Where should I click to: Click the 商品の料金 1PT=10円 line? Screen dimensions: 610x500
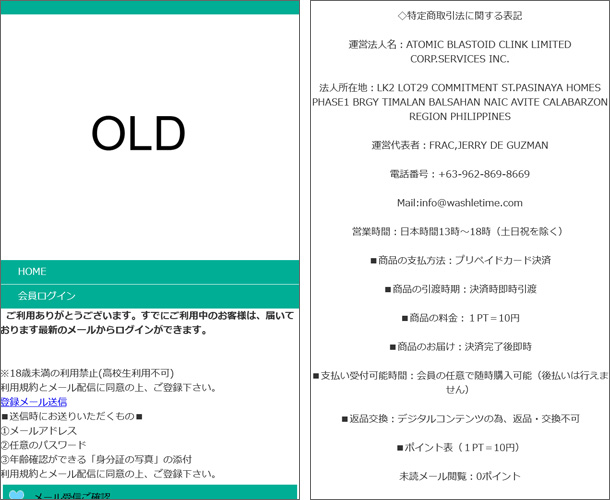pos(461,318)
